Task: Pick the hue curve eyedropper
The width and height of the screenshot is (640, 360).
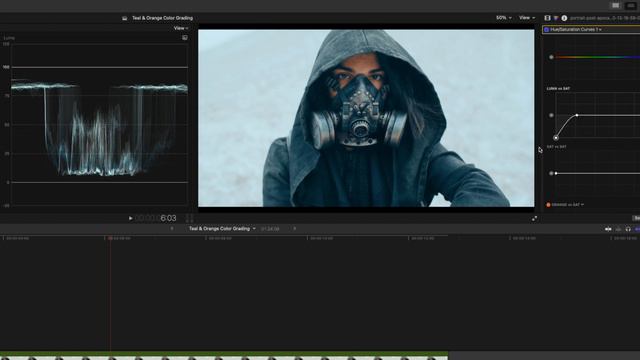Action: (551, 57)
